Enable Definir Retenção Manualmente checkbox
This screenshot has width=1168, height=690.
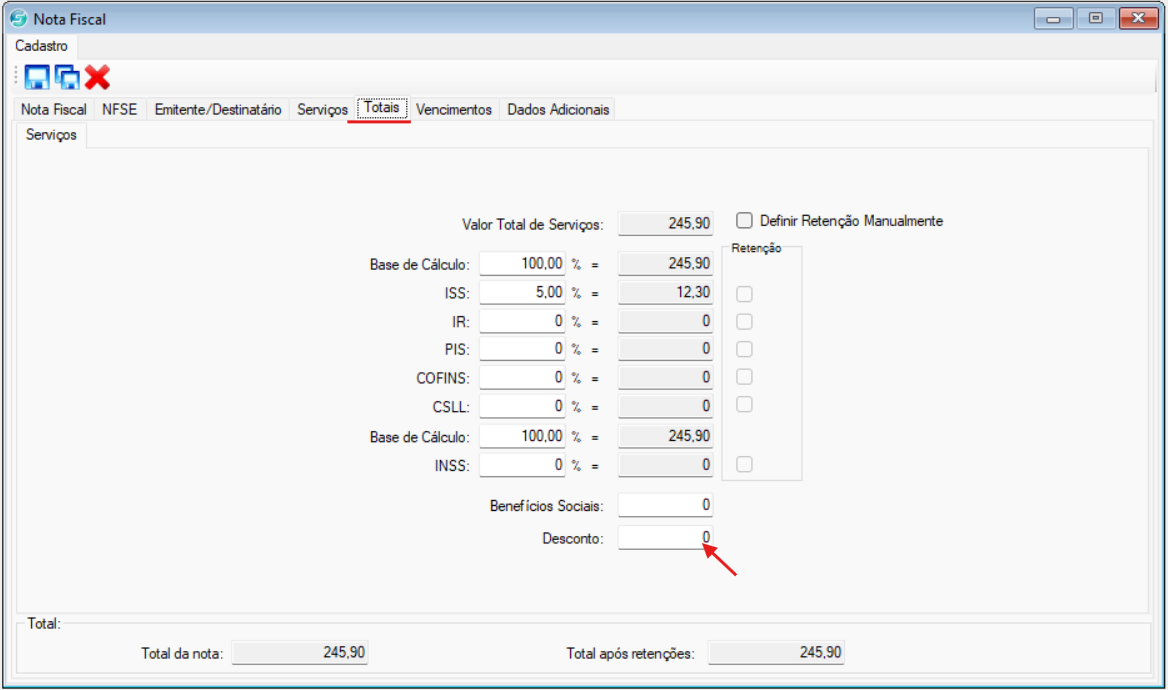[744, 220]
